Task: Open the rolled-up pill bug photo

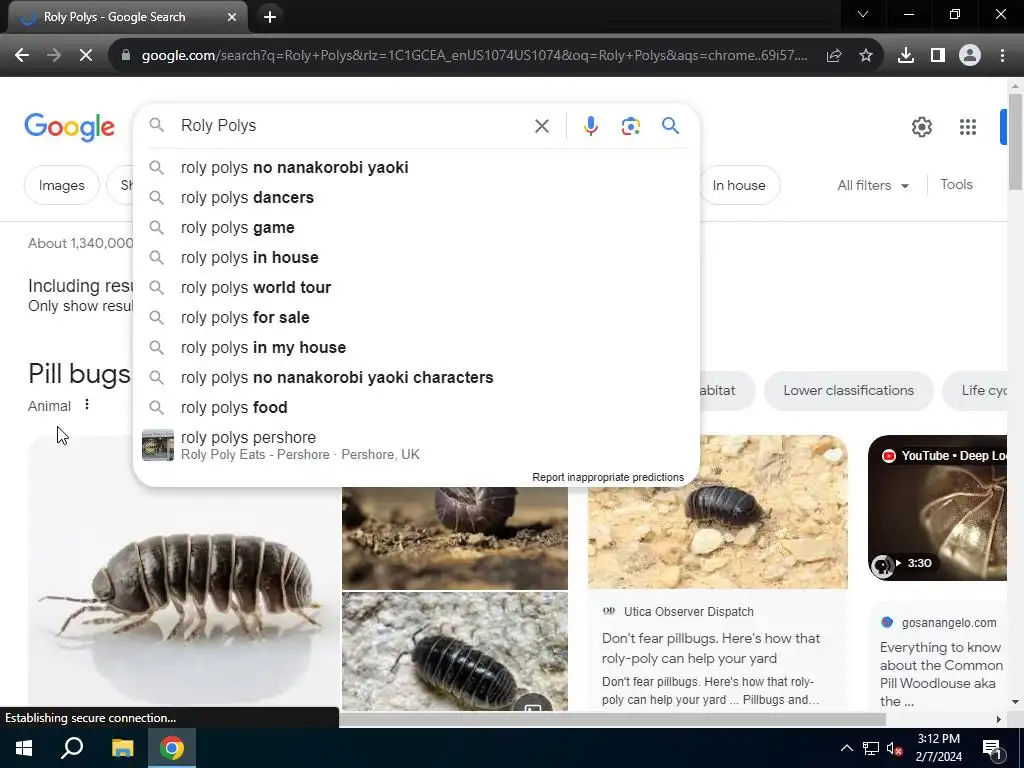Action: click(455, 538)
